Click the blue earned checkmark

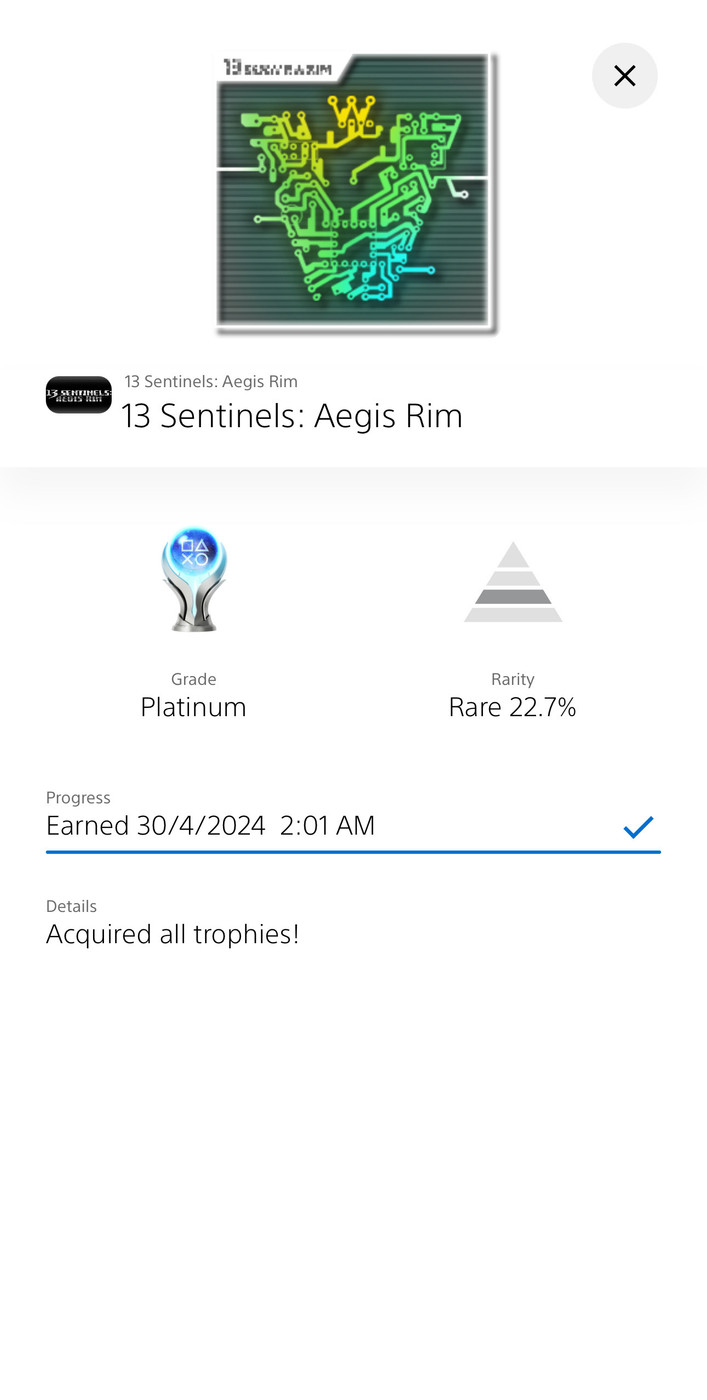tap(638, 827)
